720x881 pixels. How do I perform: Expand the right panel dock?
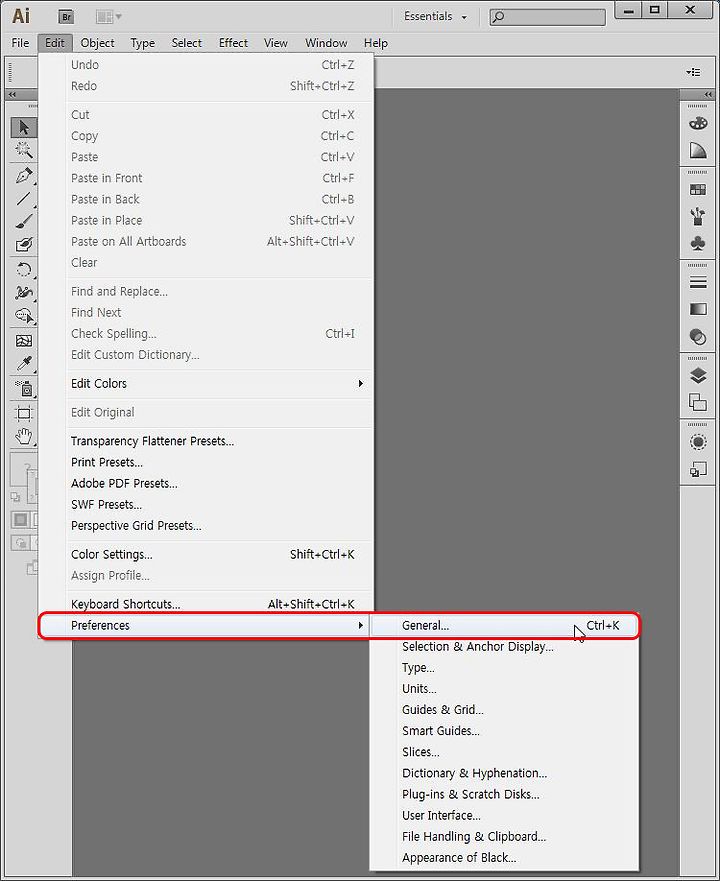[708, 94]
